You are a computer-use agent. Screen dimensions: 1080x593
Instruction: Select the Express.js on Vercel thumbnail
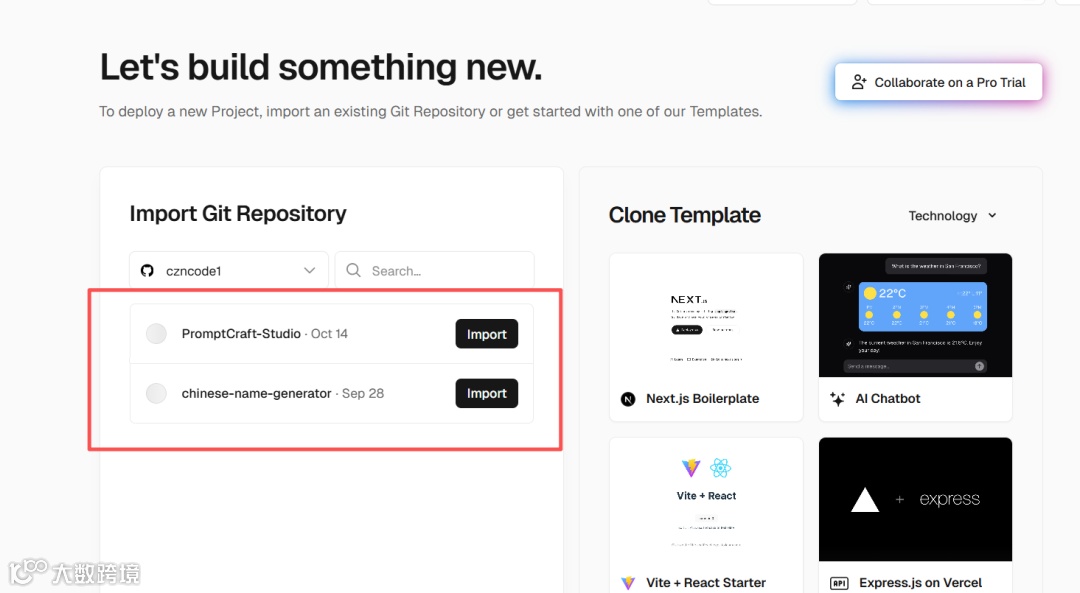tap(915, 500)
